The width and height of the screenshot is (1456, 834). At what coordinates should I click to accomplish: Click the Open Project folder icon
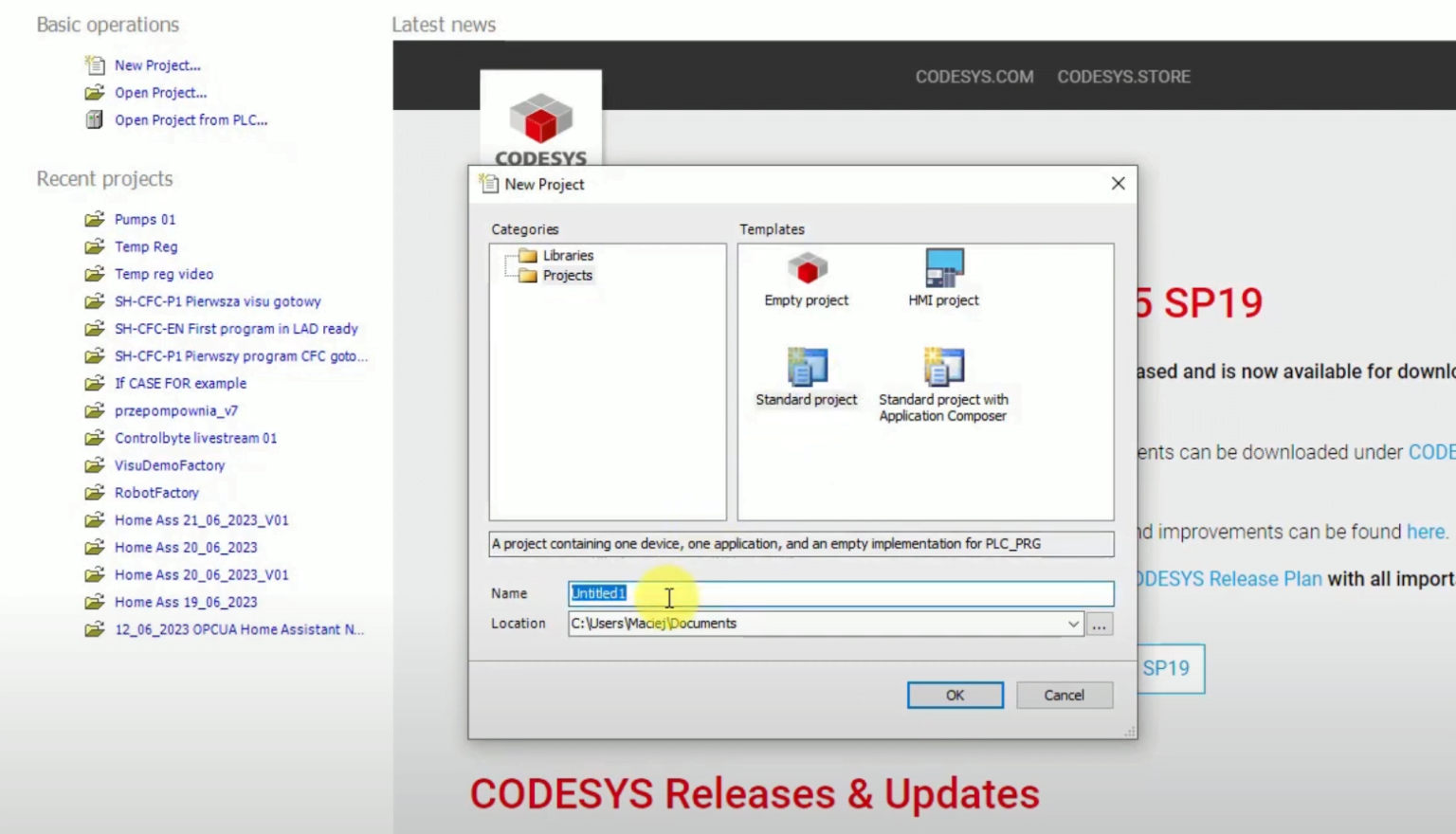95,93
